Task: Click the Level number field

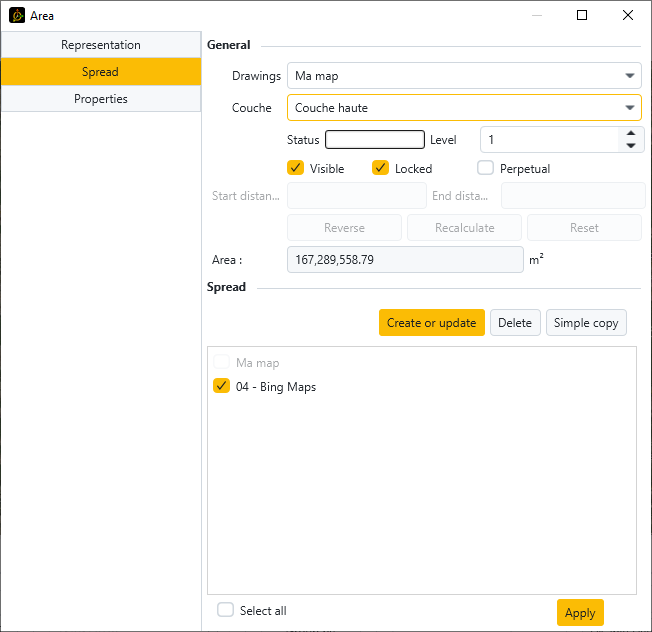Action: pyautogui.click(x=550, y=140)
